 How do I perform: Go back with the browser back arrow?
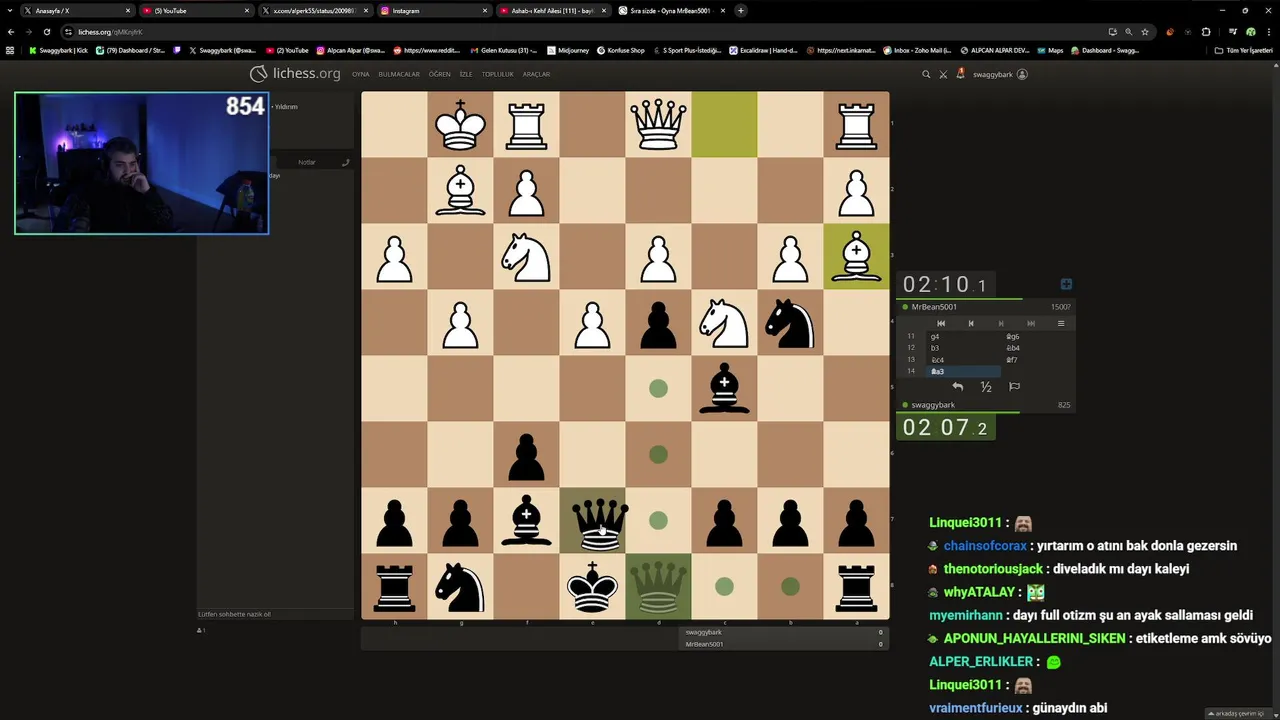[11, 31]
